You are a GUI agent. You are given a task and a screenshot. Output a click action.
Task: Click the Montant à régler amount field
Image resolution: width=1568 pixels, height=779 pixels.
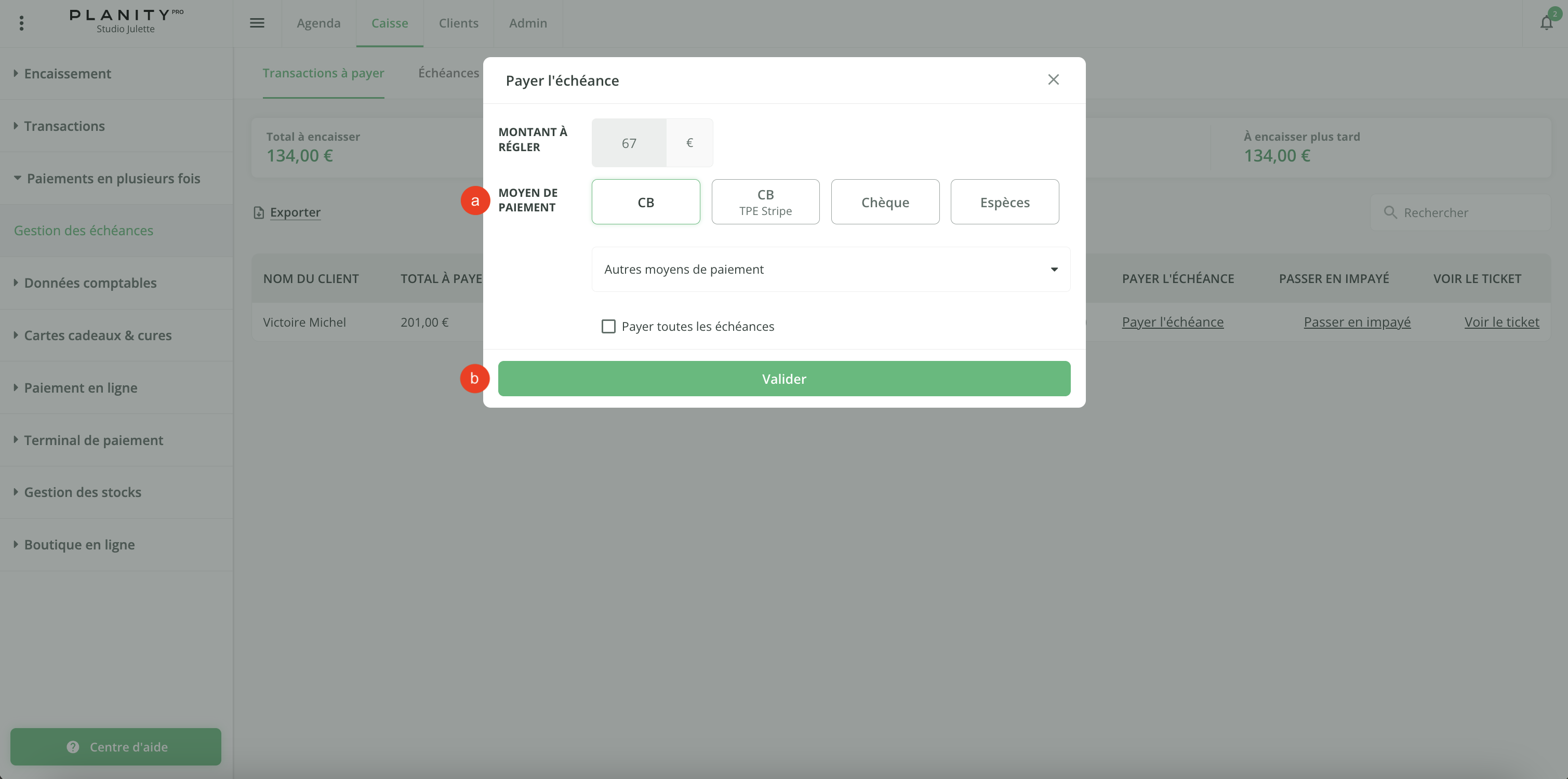coord(629,143)
